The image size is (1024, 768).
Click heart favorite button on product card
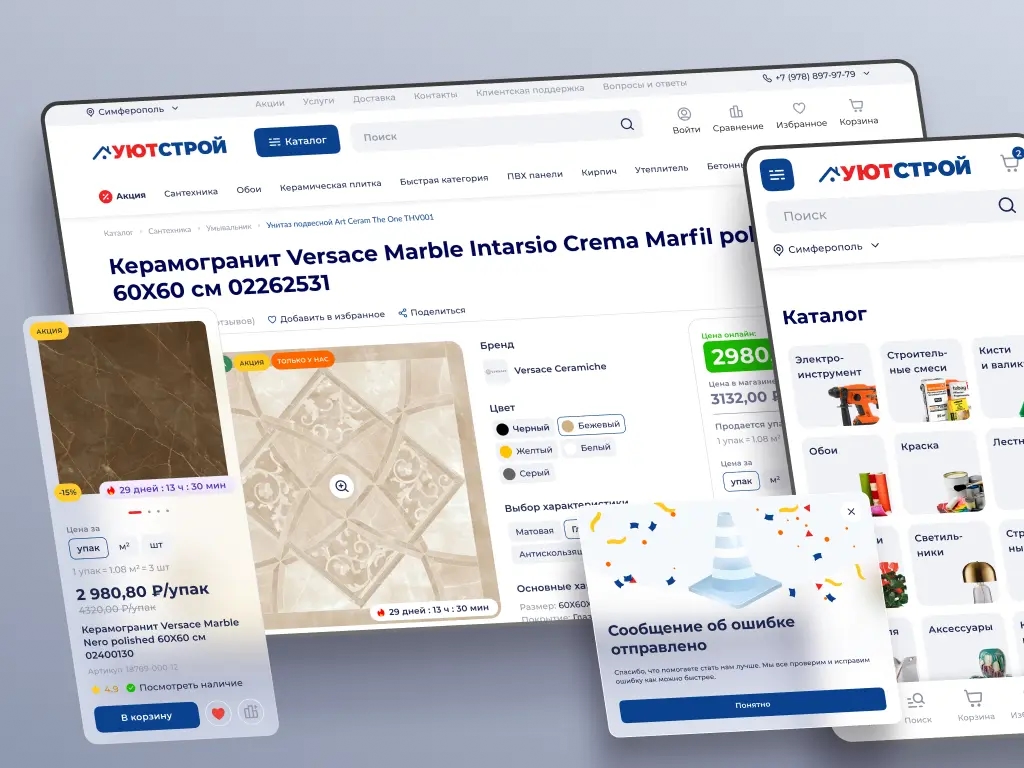(x=218, y=714)
